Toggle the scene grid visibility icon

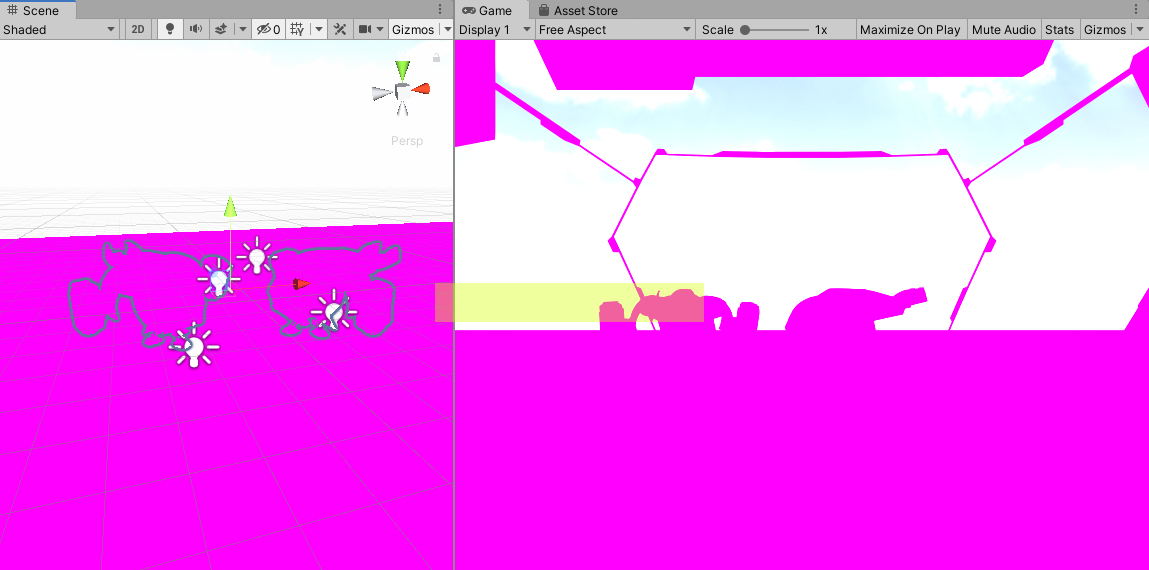[297, 29]
